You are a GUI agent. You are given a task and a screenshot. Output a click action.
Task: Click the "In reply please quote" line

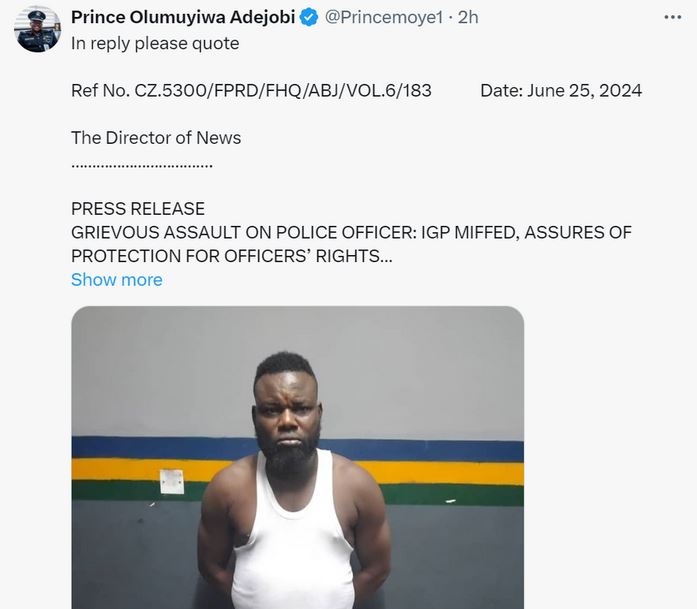coord(155,43)
